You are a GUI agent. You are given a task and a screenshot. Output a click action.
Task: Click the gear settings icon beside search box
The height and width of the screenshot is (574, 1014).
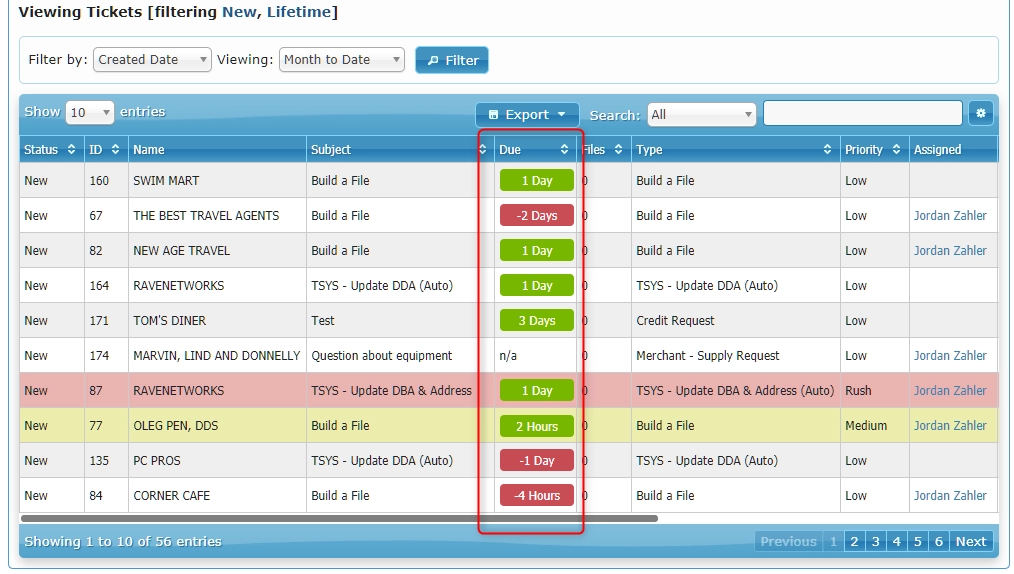[x=980, y=114]
